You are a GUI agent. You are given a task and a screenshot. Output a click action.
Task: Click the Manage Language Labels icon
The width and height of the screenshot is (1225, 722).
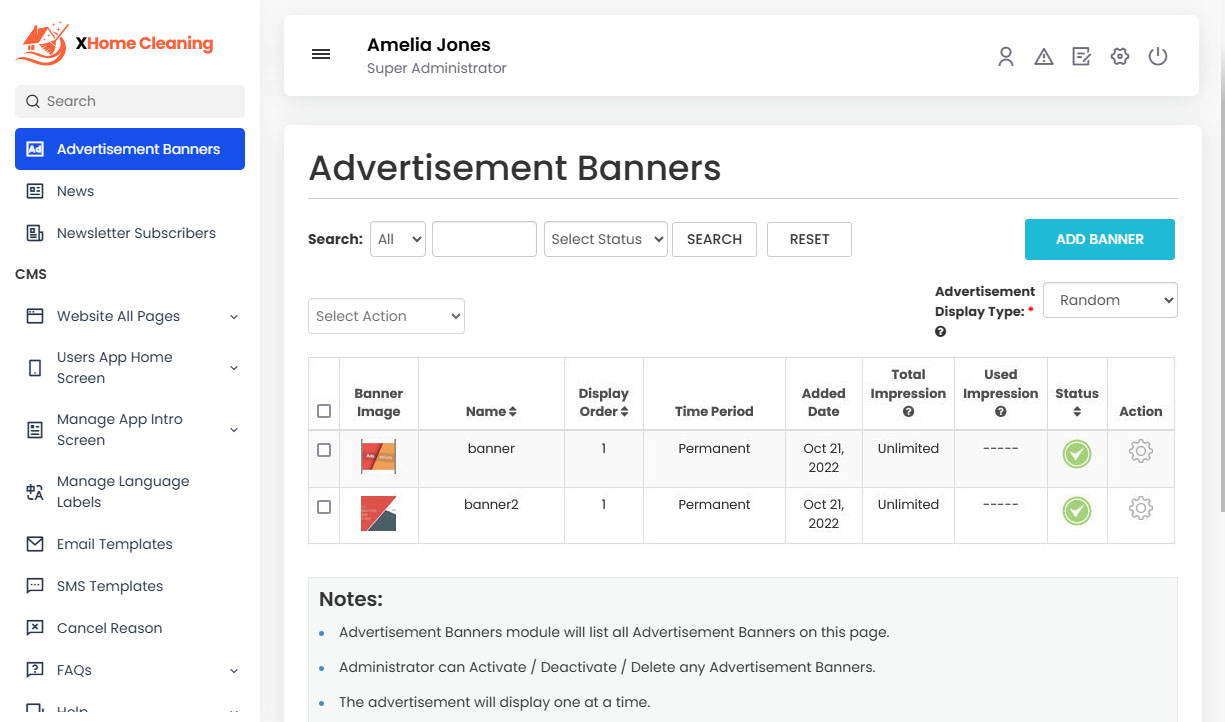click(34, 491)
